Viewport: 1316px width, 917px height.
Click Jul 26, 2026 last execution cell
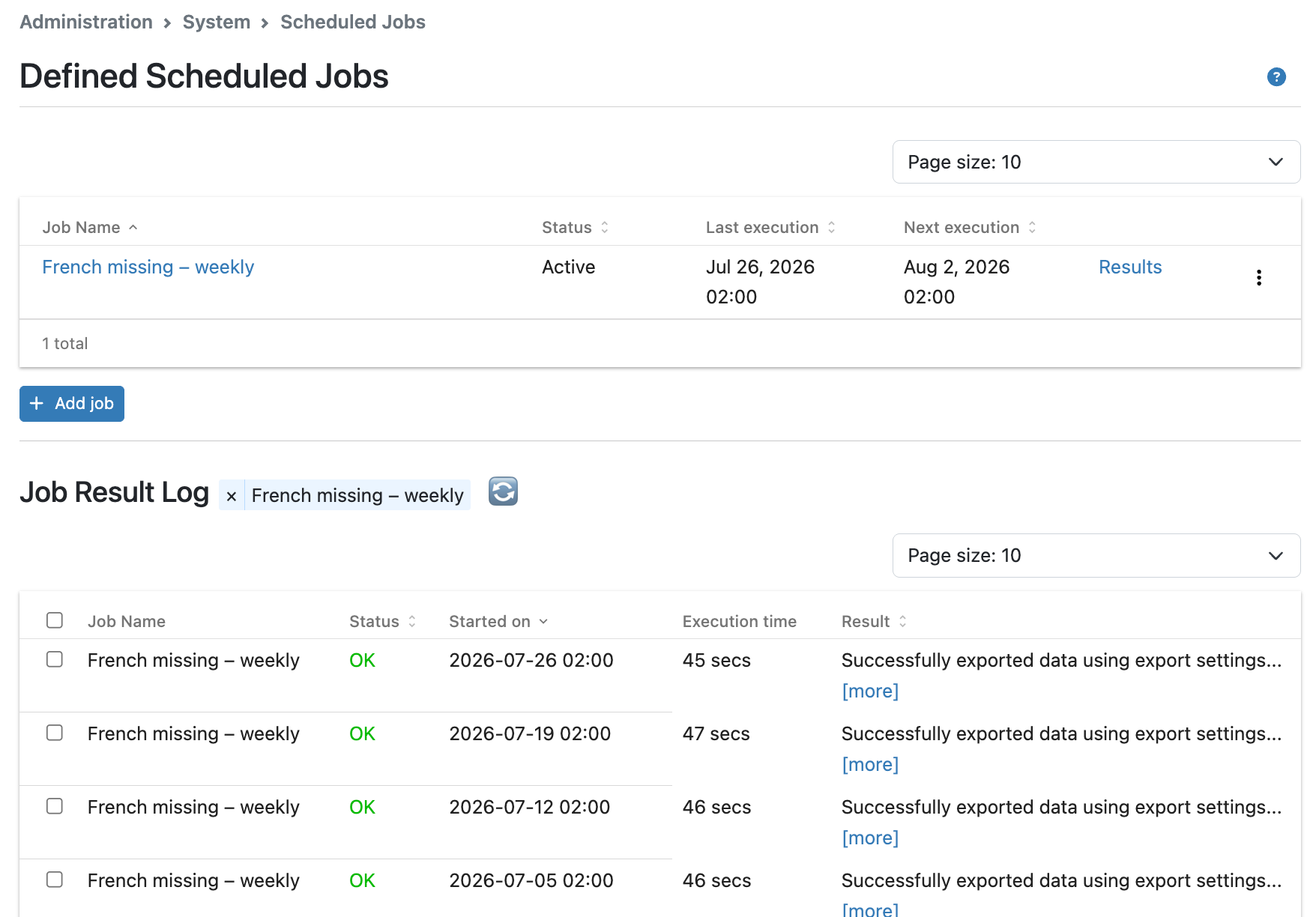(760, 282)
